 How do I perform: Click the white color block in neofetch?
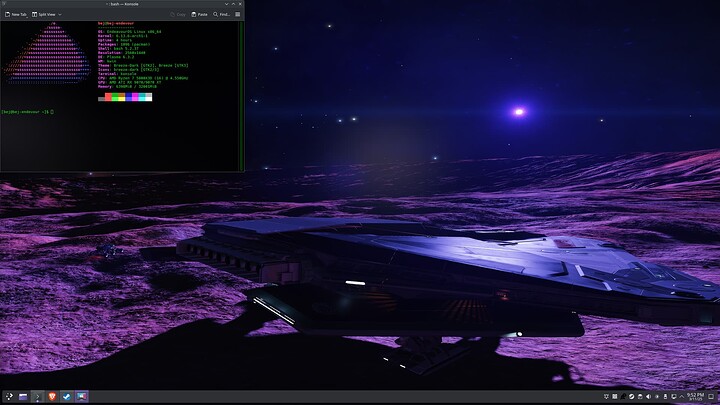click(148, 97)
